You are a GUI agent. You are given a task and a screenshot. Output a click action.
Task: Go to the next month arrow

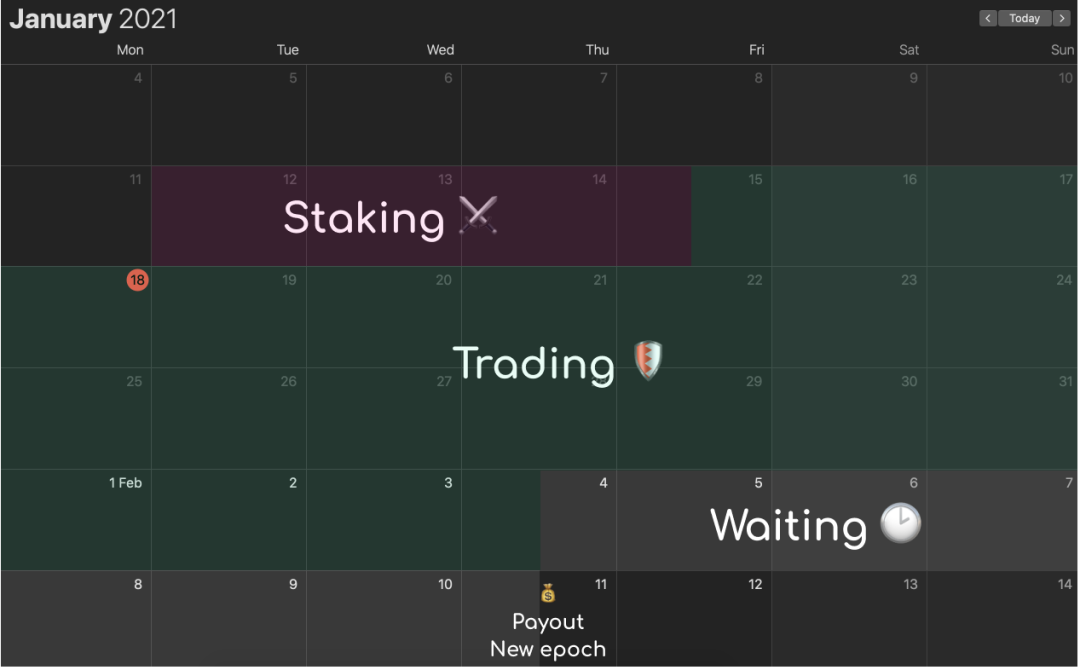tap(1062, 19)
